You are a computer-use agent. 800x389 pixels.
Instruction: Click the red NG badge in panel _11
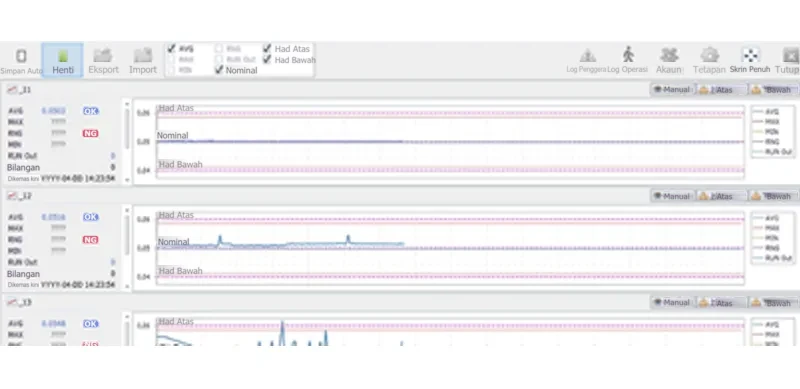tap(90, 133)
